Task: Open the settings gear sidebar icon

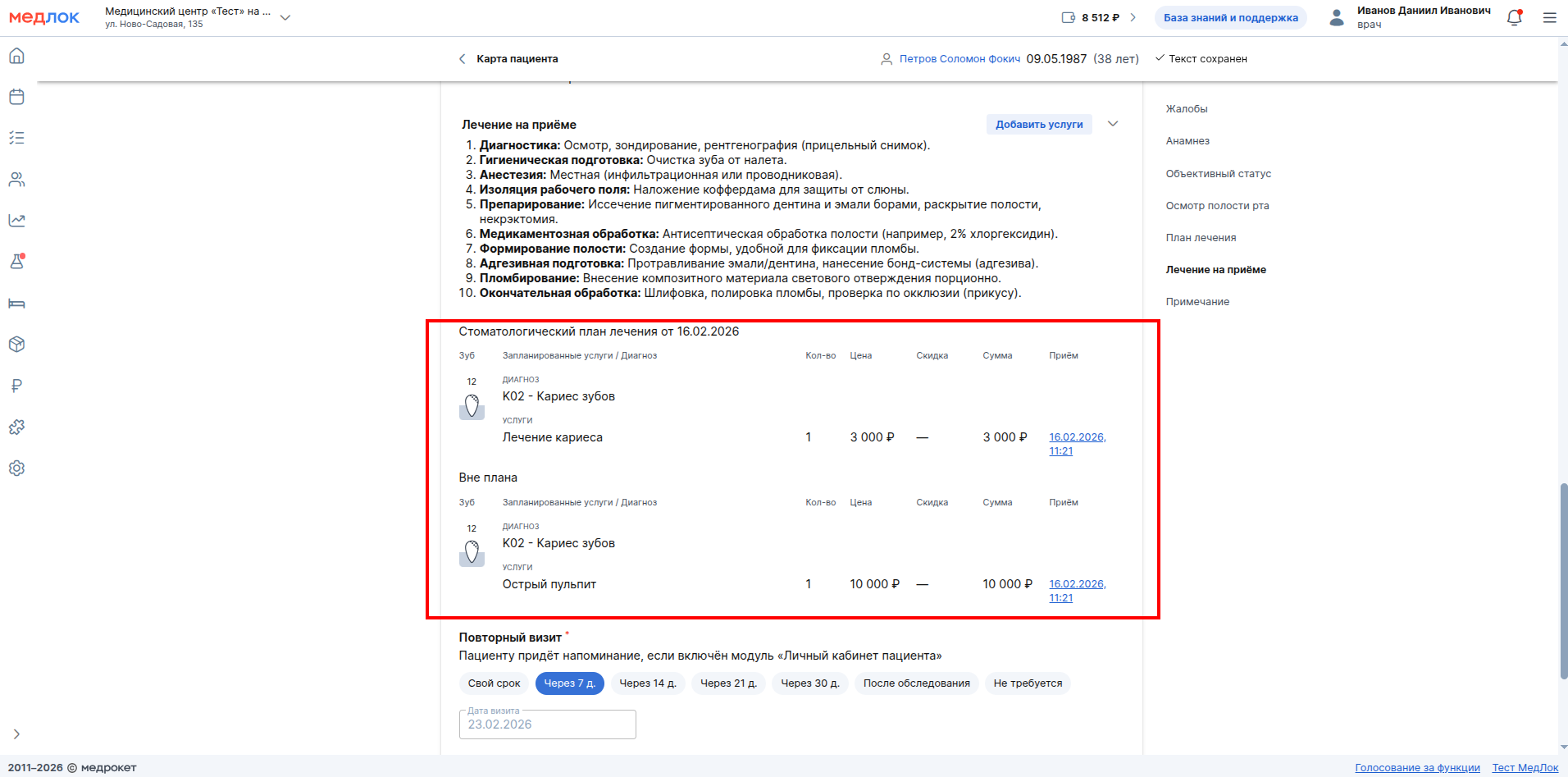Action: 16,468
